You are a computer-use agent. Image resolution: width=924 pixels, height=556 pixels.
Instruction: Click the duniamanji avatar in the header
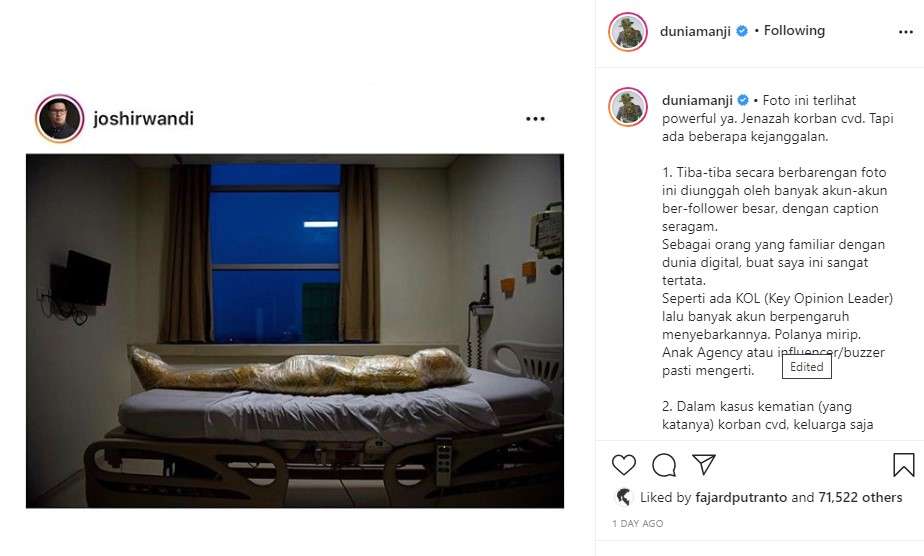(628, 32)
